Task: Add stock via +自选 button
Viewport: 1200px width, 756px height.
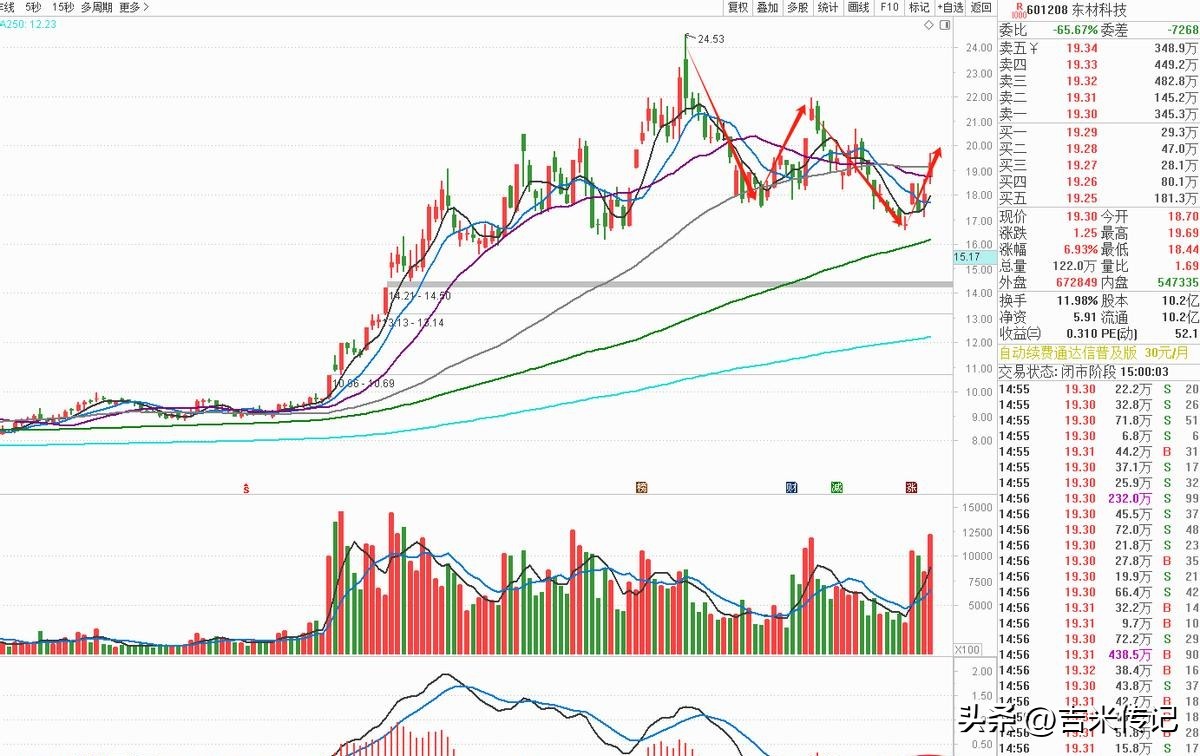Action: tap(950, 7)
